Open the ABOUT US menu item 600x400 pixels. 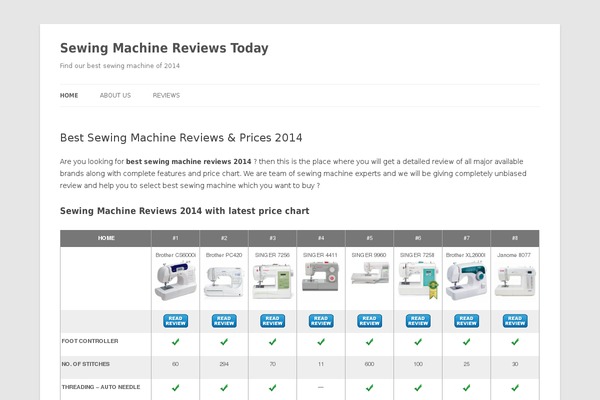click(x=115, y=95)
